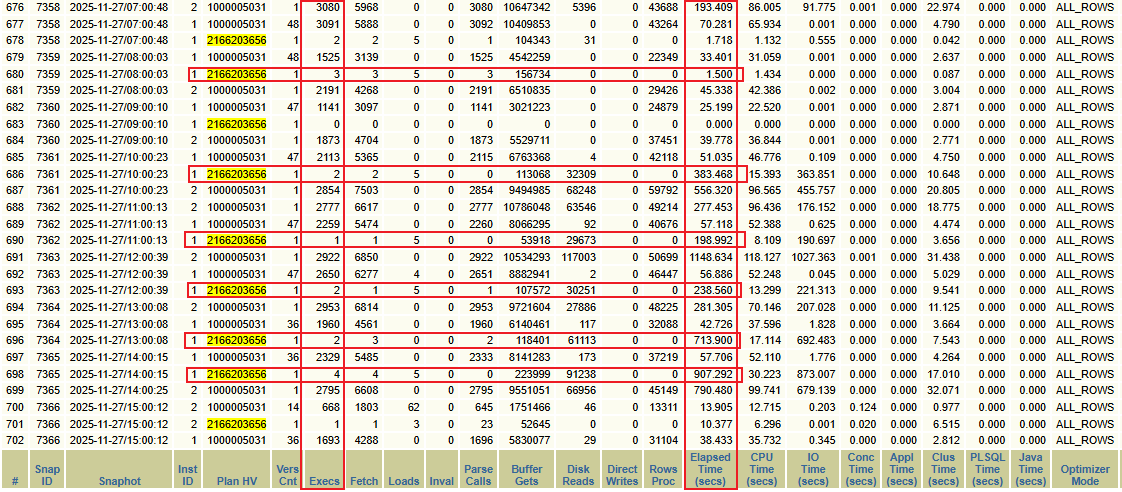Click disk reads value 117003
Screen dimensions: 1122x492
[x=580, y=257]
